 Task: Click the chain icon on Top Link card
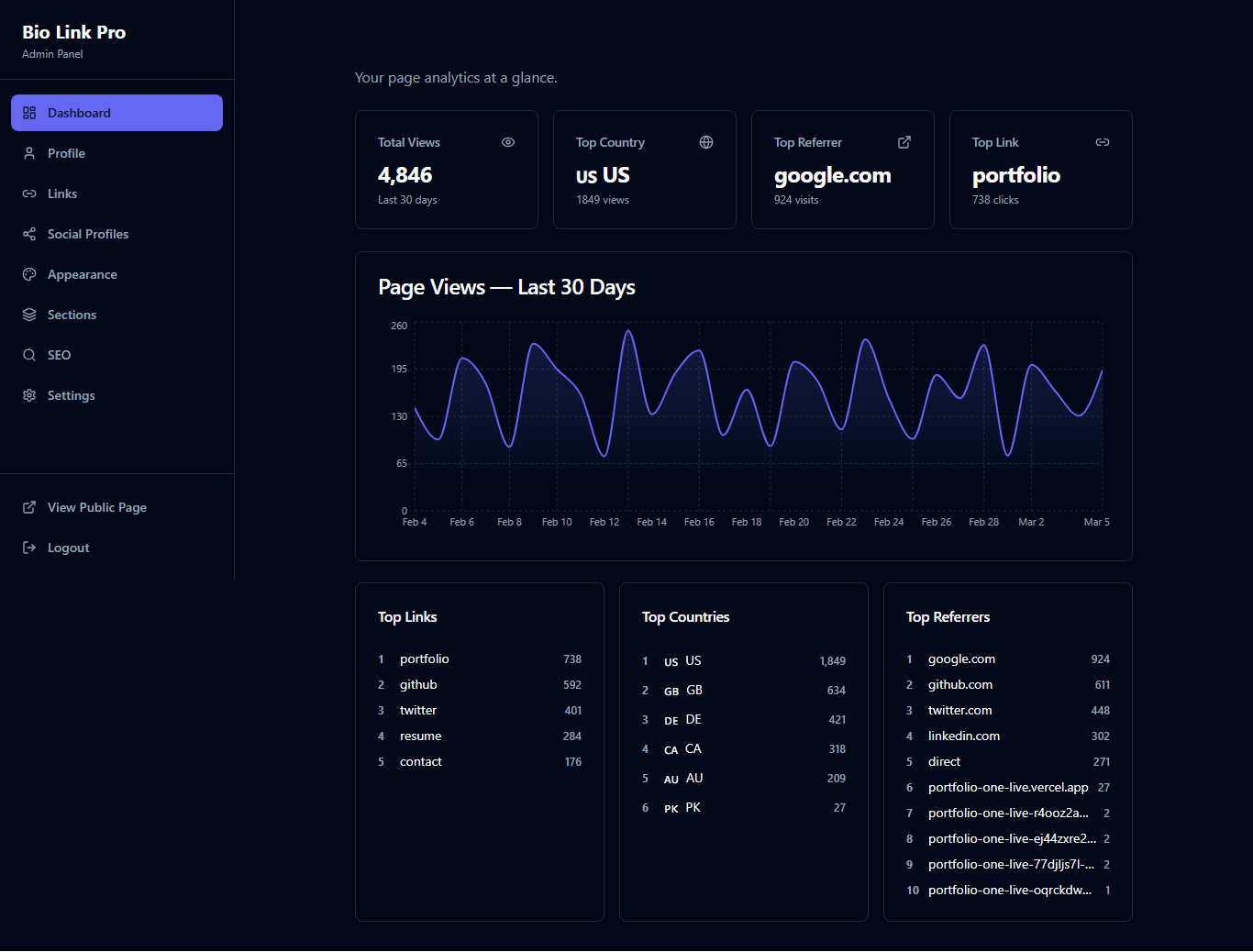(x=1103, y=142)
